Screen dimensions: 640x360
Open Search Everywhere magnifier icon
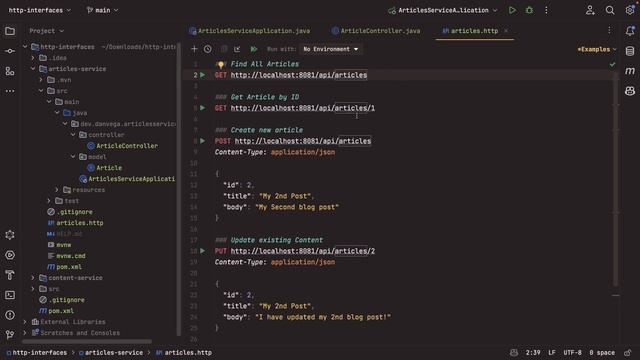tap(610, 10)
